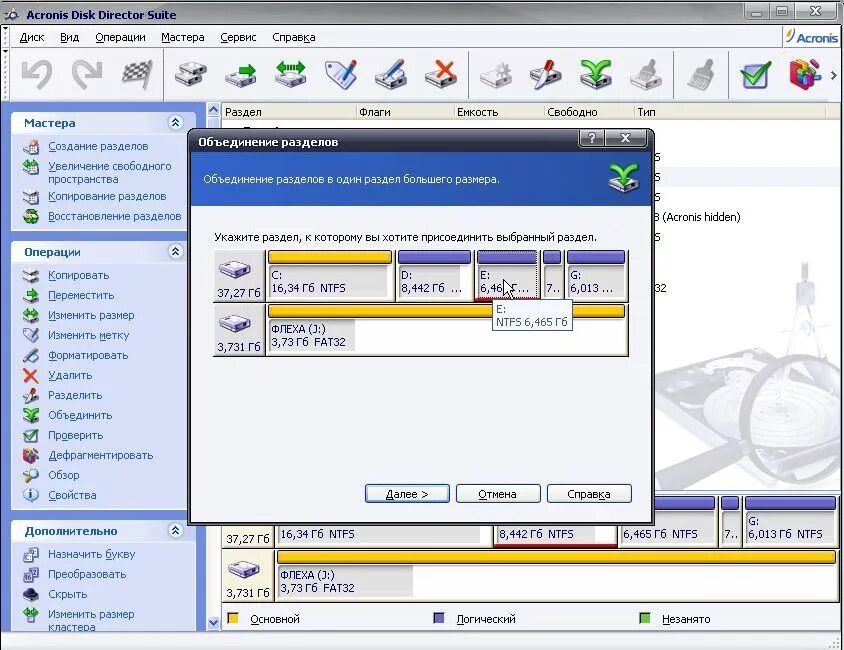The image size is (844, 650).
Task: Open Увеличение свободного пространства wizard
Action: pos(109,173)
